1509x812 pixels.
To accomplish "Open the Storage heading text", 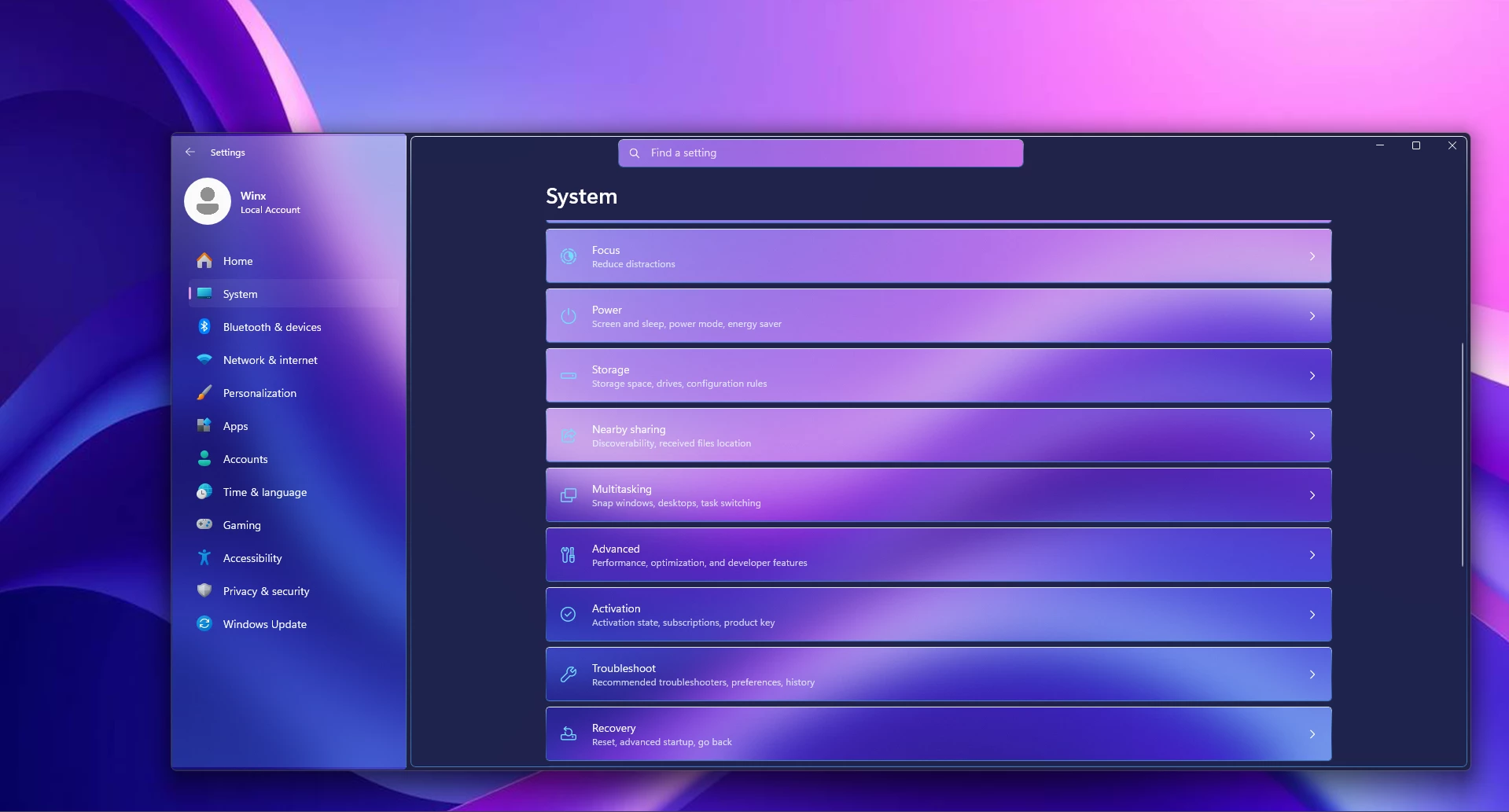I will tap(611, 369).
